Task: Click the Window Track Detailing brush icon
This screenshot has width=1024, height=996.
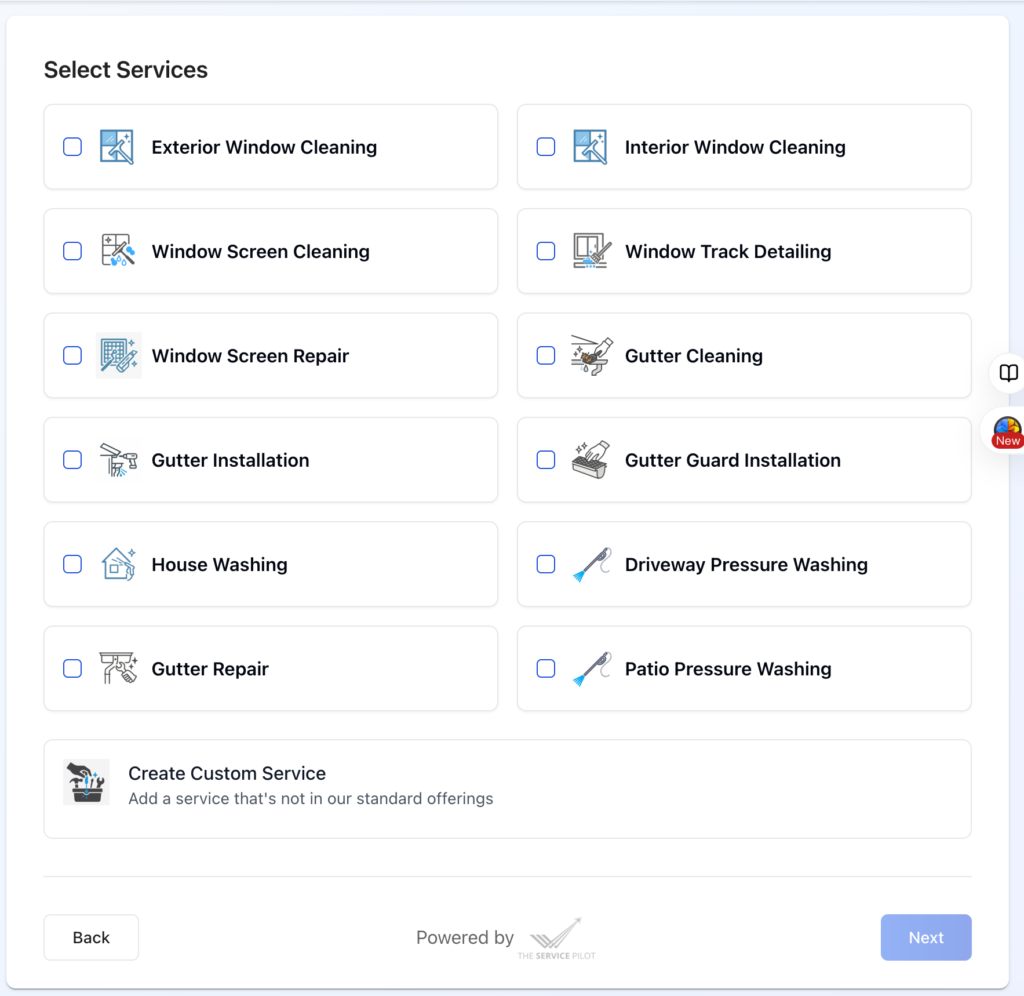Action: pos(593,251)
